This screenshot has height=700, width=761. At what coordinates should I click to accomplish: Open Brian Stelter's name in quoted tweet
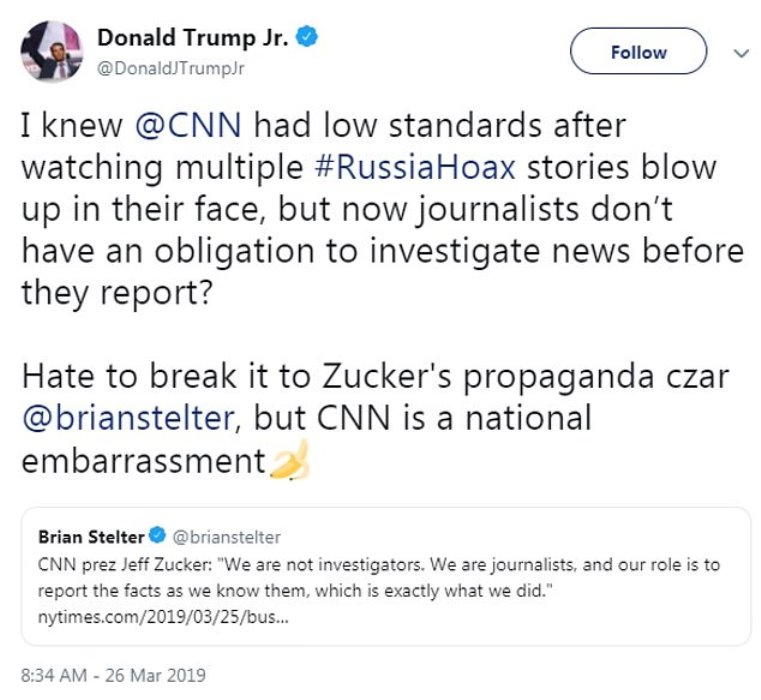[90, 537]
